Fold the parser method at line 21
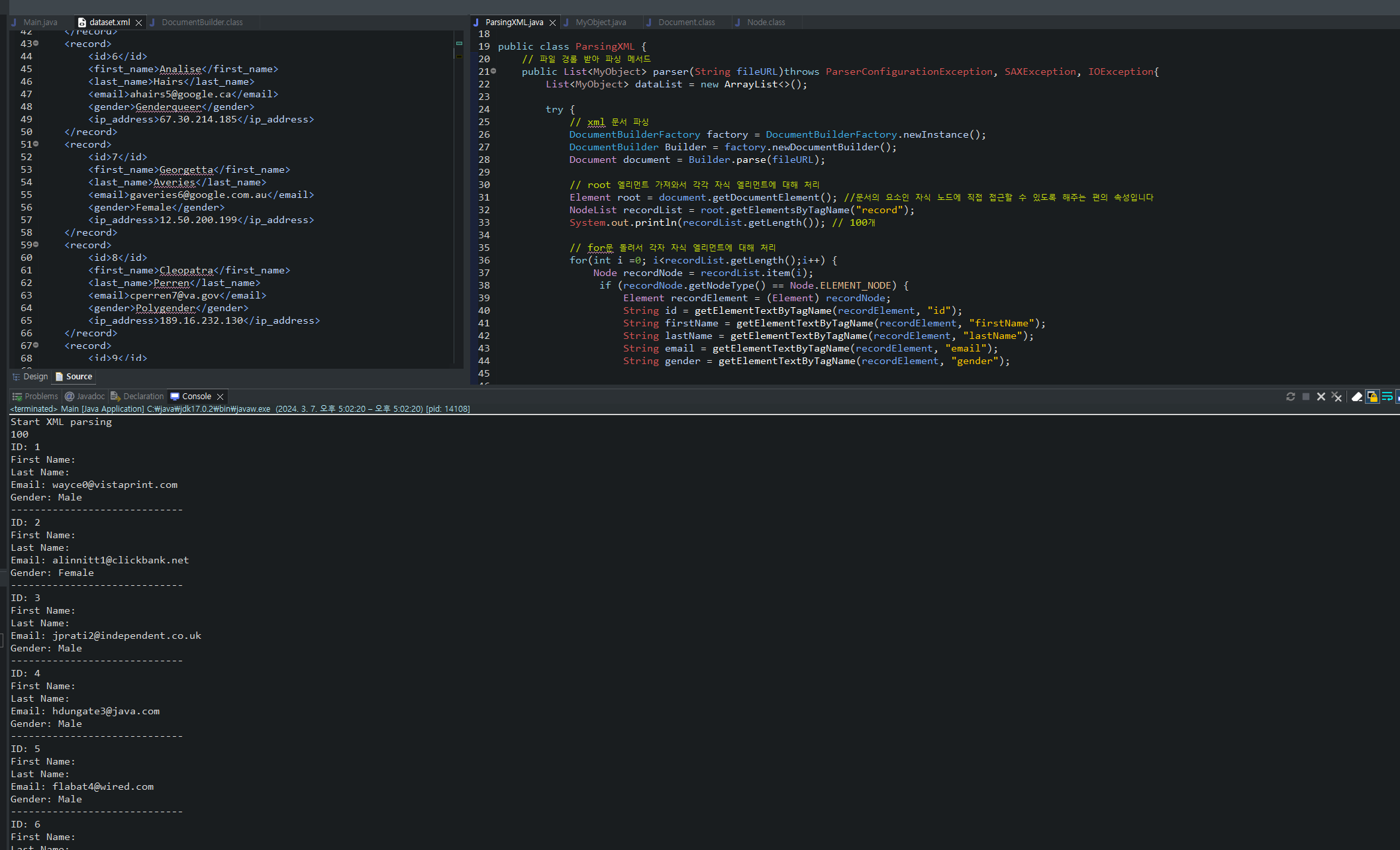The image size is (1400, 850). [x=493, y=71]
